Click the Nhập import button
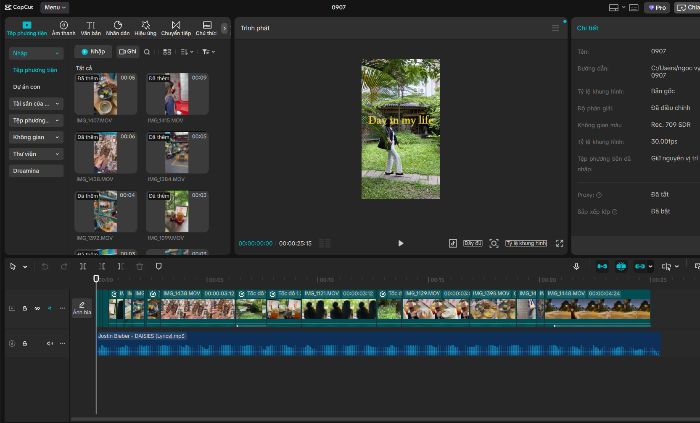Image resolution: width=700 pixels, height=423 pixels. coord(93,52)
